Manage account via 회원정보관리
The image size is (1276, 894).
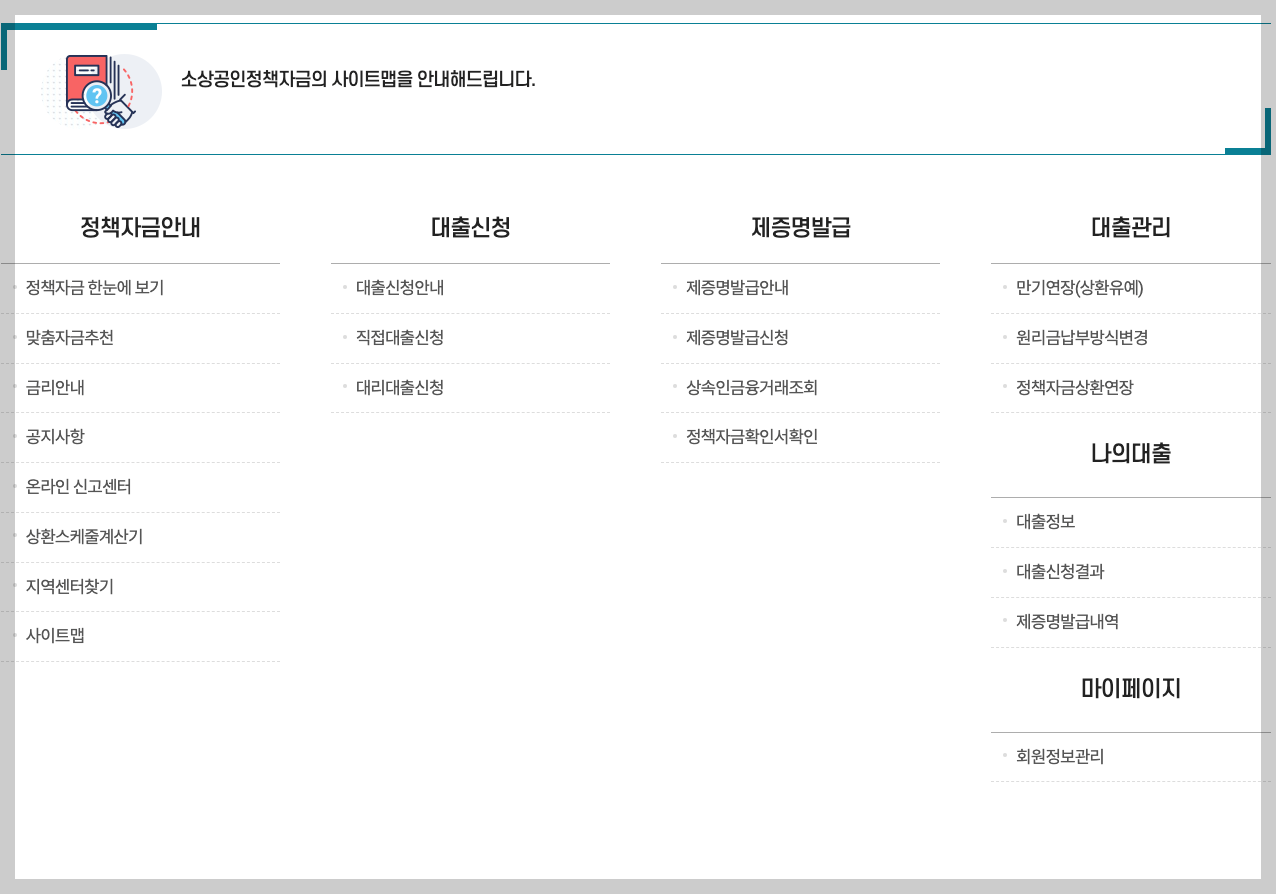(1059, 757)
